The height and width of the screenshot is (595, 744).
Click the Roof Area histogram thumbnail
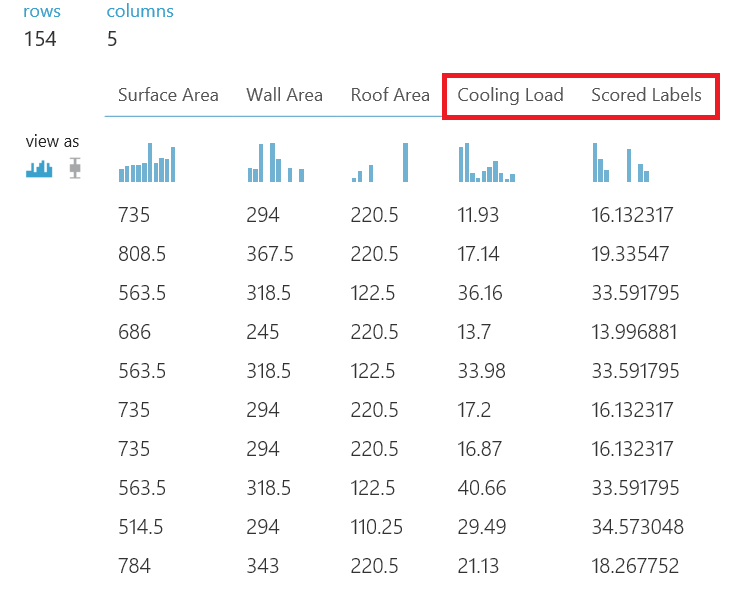(x=380, y=163)
